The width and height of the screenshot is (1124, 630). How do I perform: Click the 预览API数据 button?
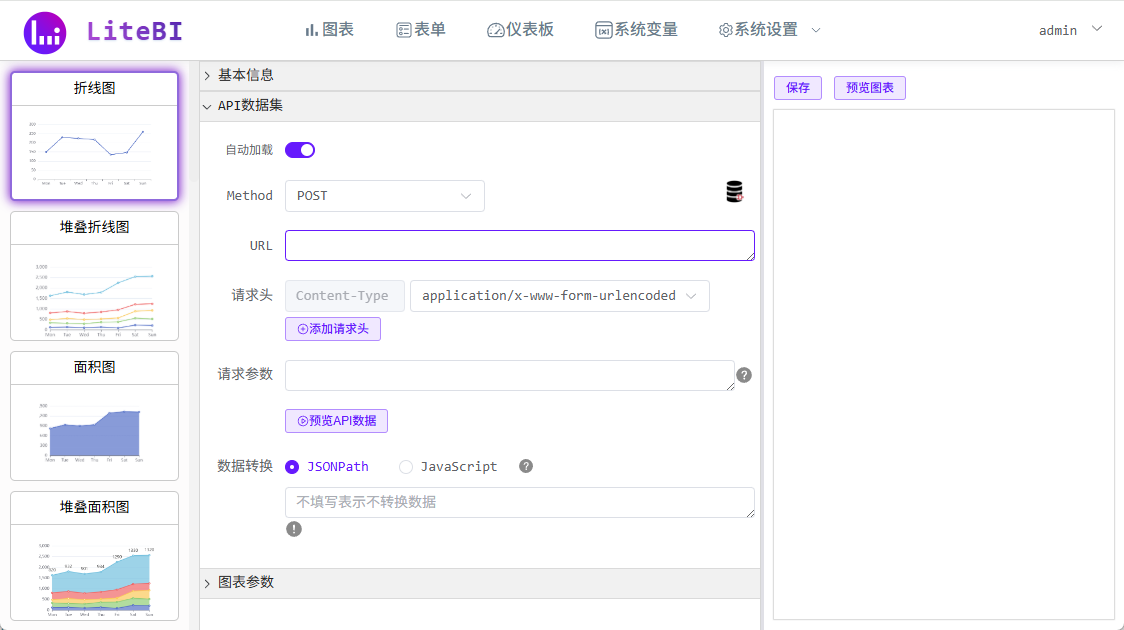click(x=336, y=420)
